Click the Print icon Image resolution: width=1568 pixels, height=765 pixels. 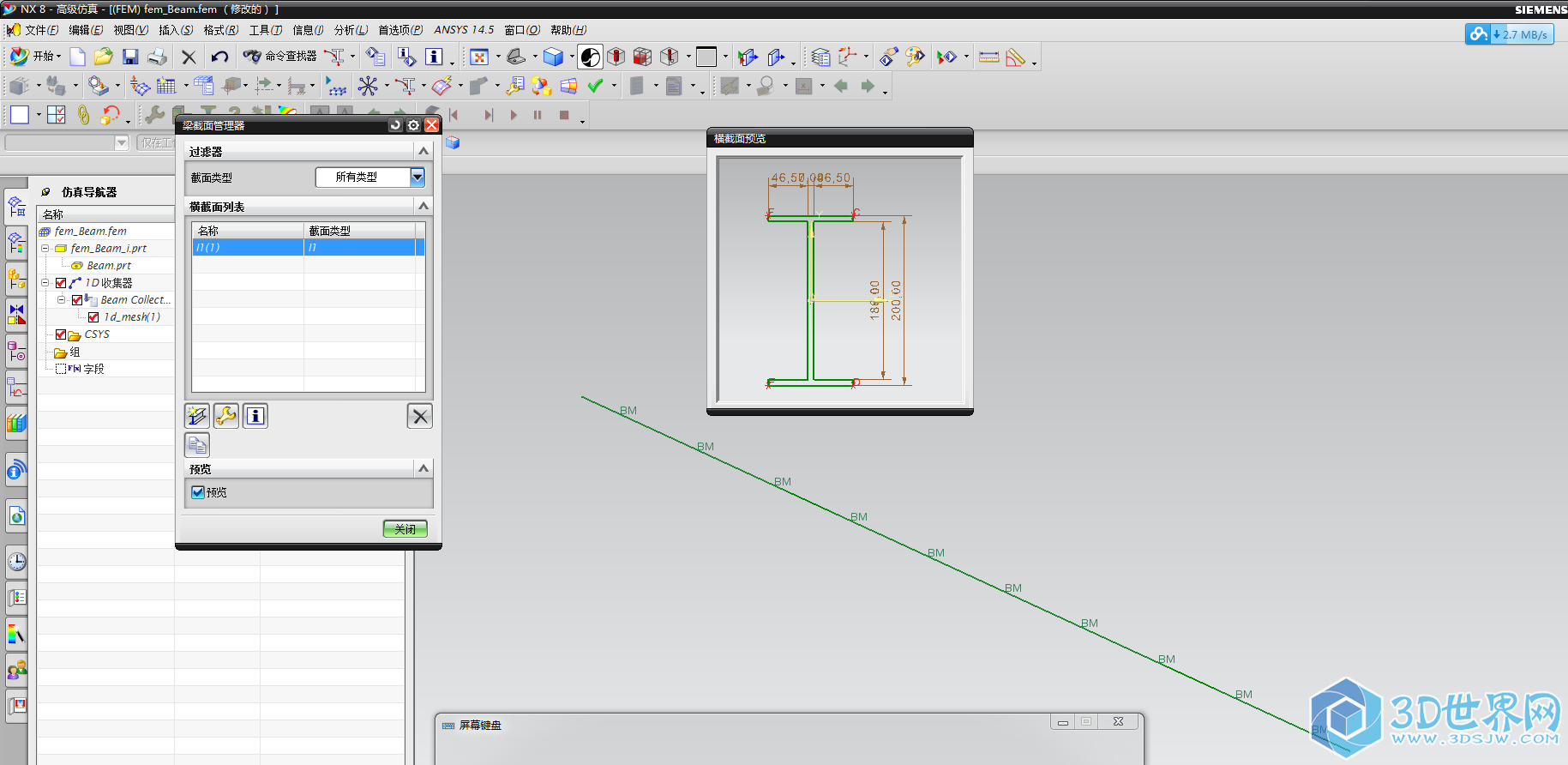pos(157,57)
